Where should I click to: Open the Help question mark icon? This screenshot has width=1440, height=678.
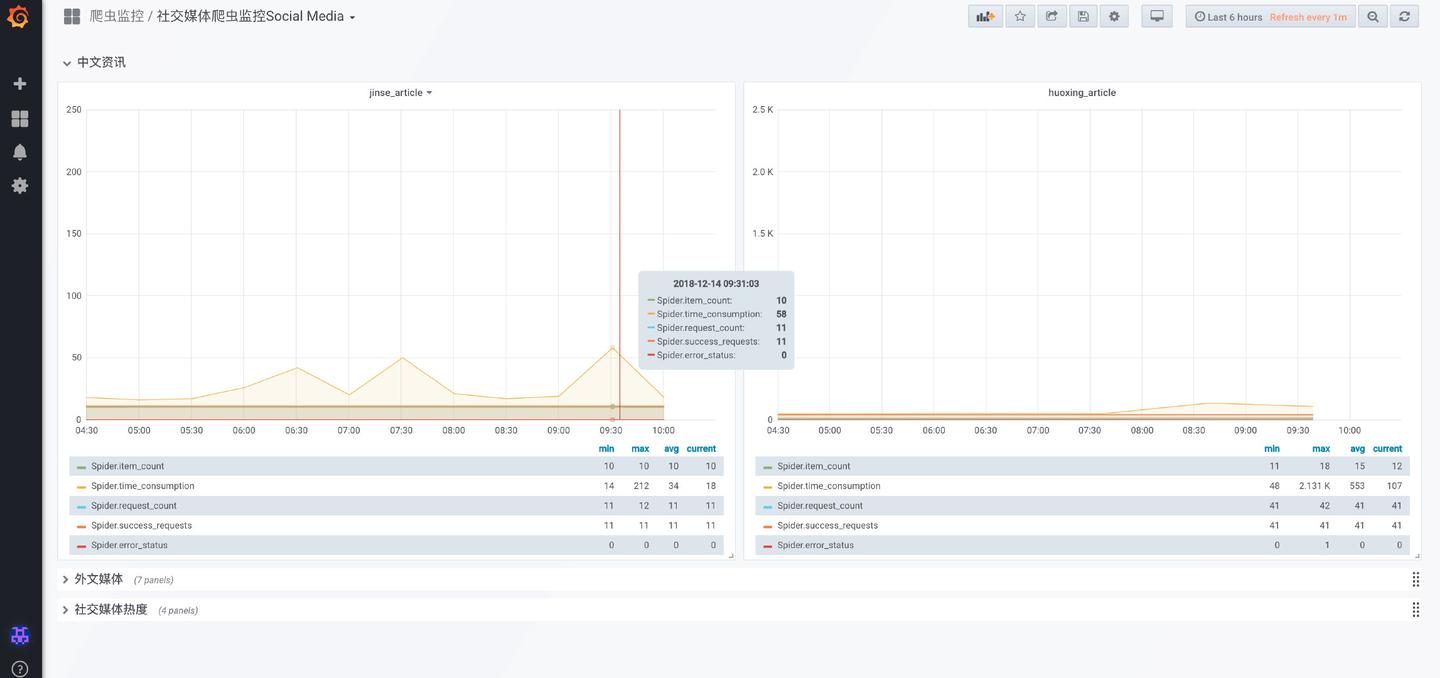coord(19,669)
